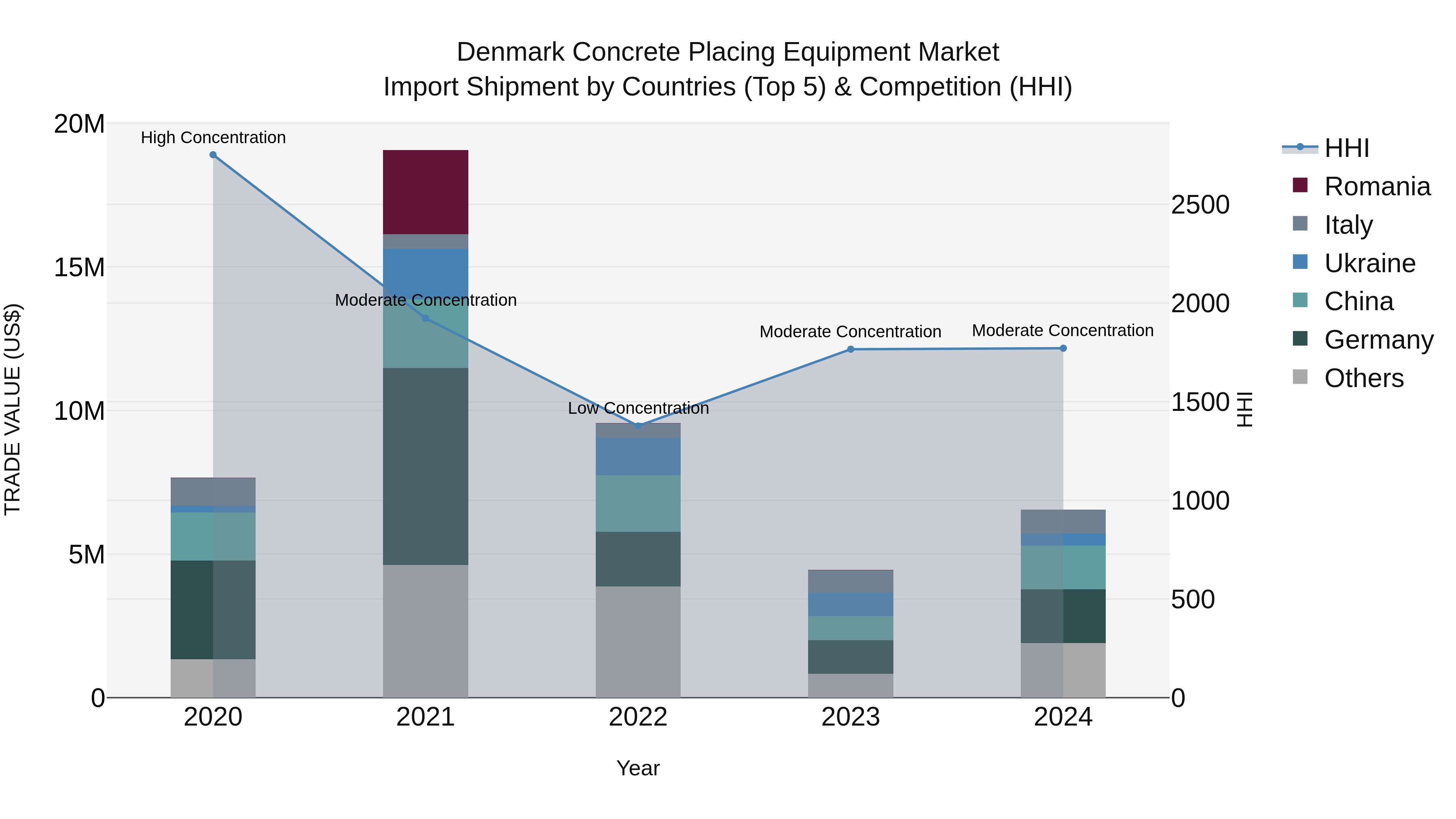1456x819 pixels.
Task: Click the '15M' y-axis tick label
Action: (79, 267)
